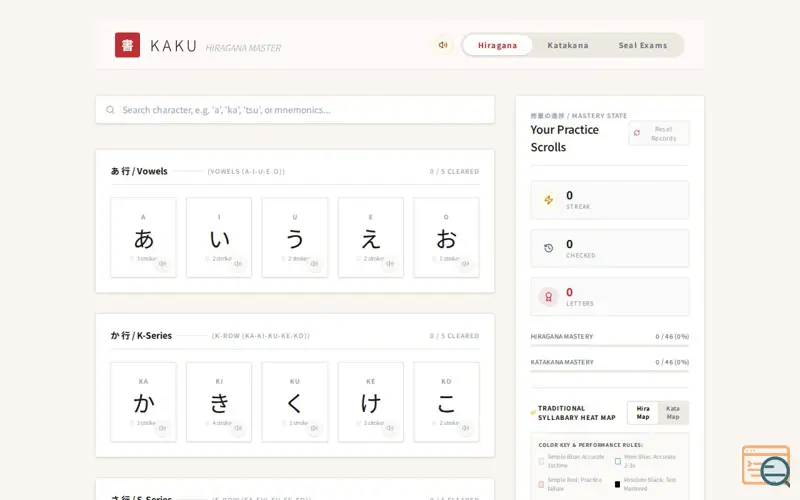
Task: Play audio for the い (I) card
Action: pyautogui.click(x=238, y=264)
